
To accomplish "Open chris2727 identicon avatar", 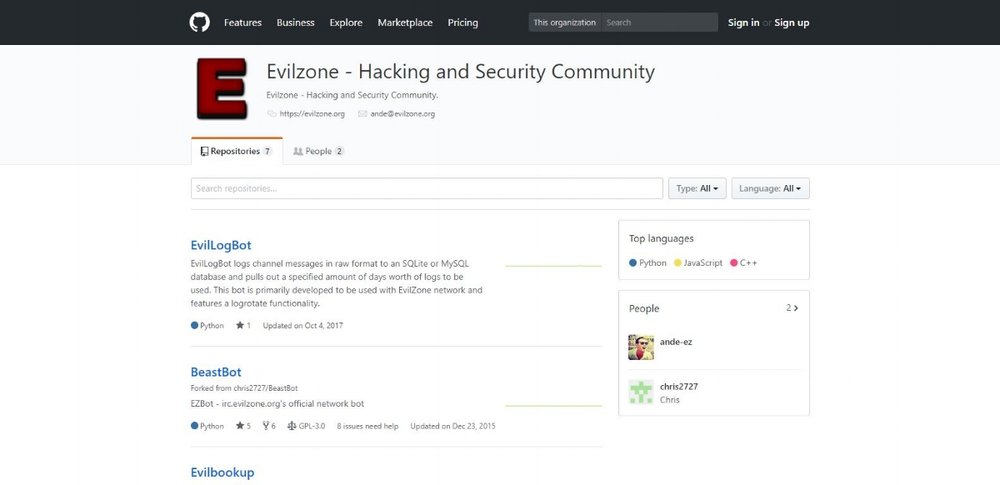I will point(641,392).
